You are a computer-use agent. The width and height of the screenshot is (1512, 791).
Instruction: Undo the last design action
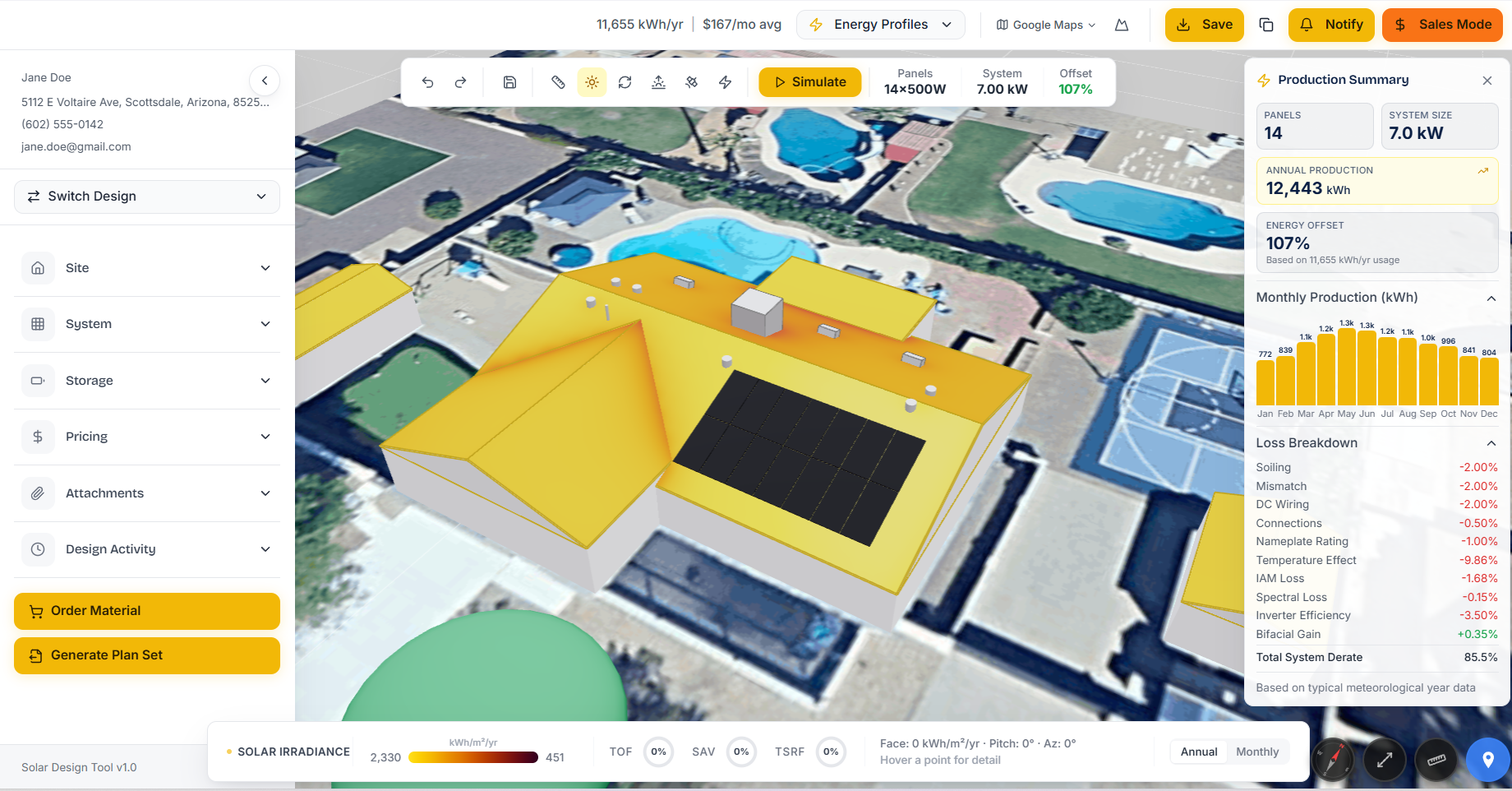(427, 82)
